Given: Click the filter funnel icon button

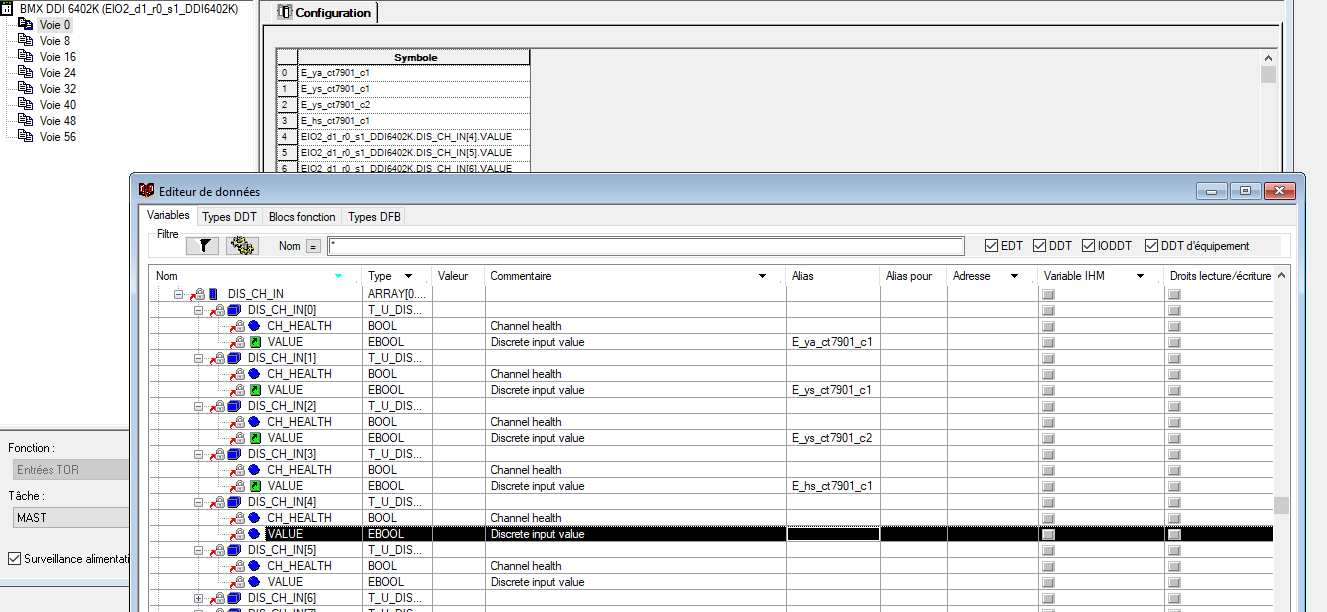Looking at the screenshot, I should point(202,245).
